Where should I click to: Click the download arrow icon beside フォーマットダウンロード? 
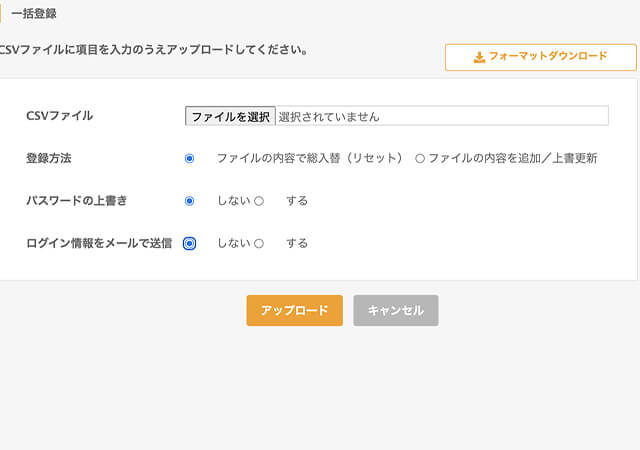point(479,57)
